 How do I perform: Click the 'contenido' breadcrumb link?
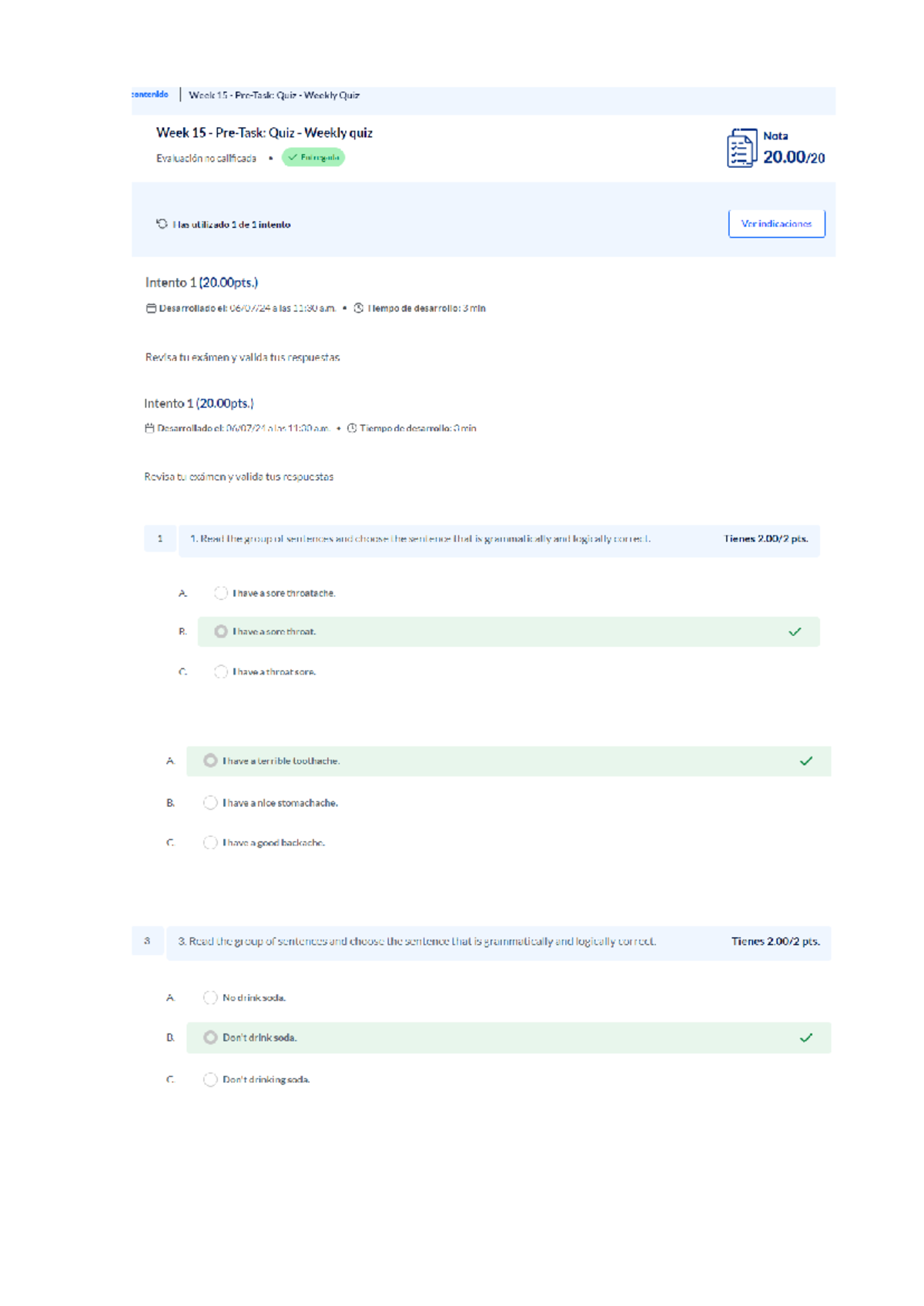click(151, 95)
